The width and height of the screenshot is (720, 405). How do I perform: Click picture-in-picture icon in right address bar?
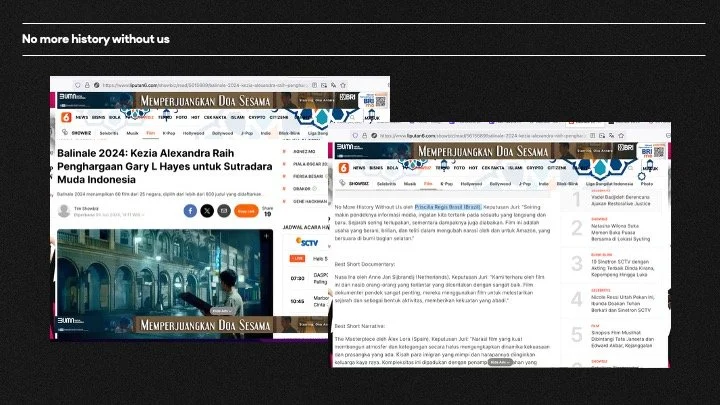[602, 135]
